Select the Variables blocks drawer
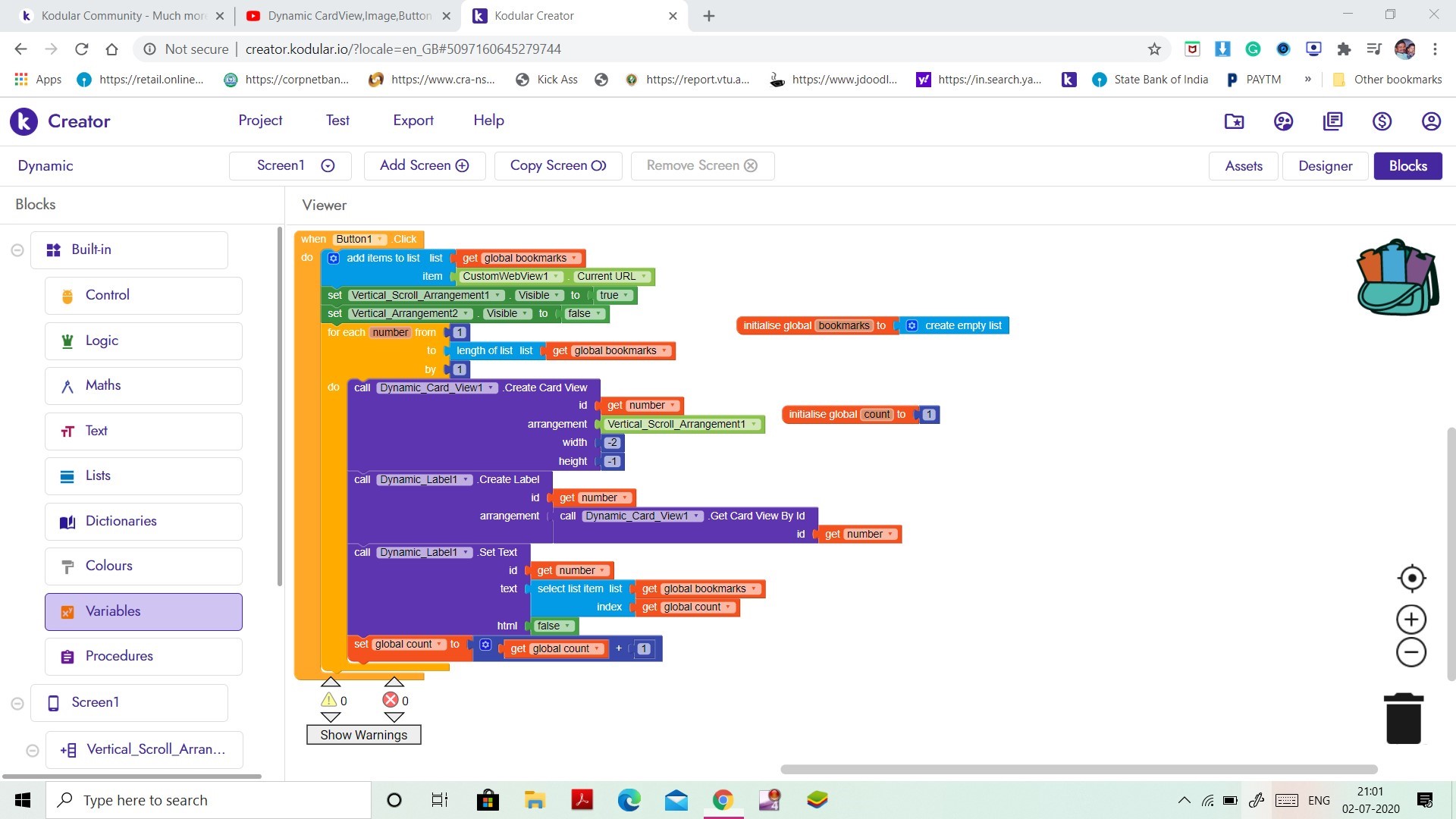 click(x=143, y=612)
